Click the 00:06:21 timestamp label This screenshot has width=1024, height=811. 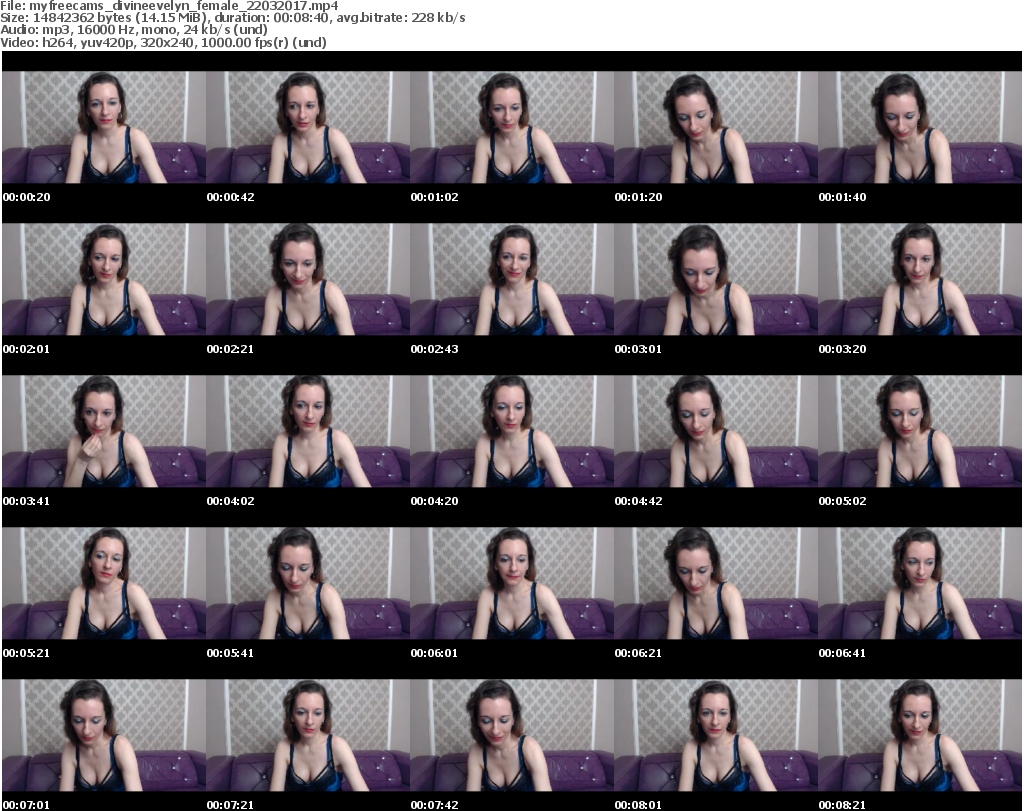638,653
